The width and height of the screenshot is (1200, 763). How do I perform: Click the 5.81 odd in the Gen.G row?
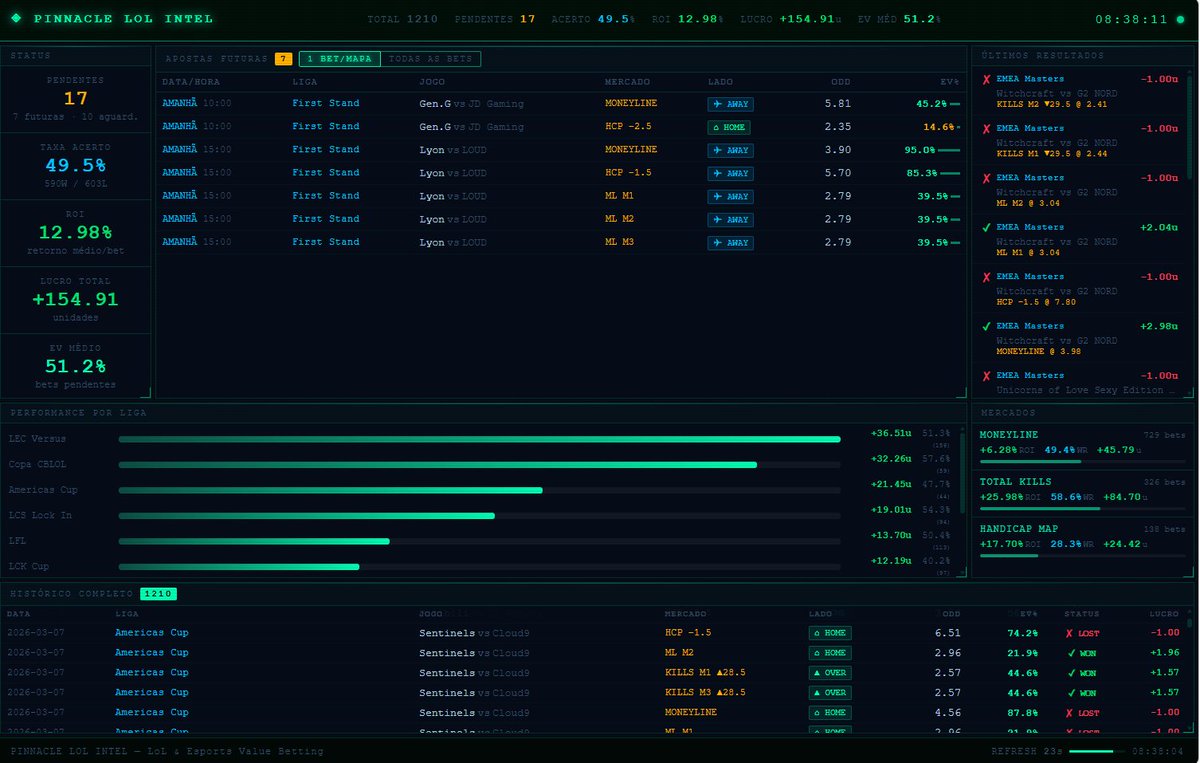[838, 103]
